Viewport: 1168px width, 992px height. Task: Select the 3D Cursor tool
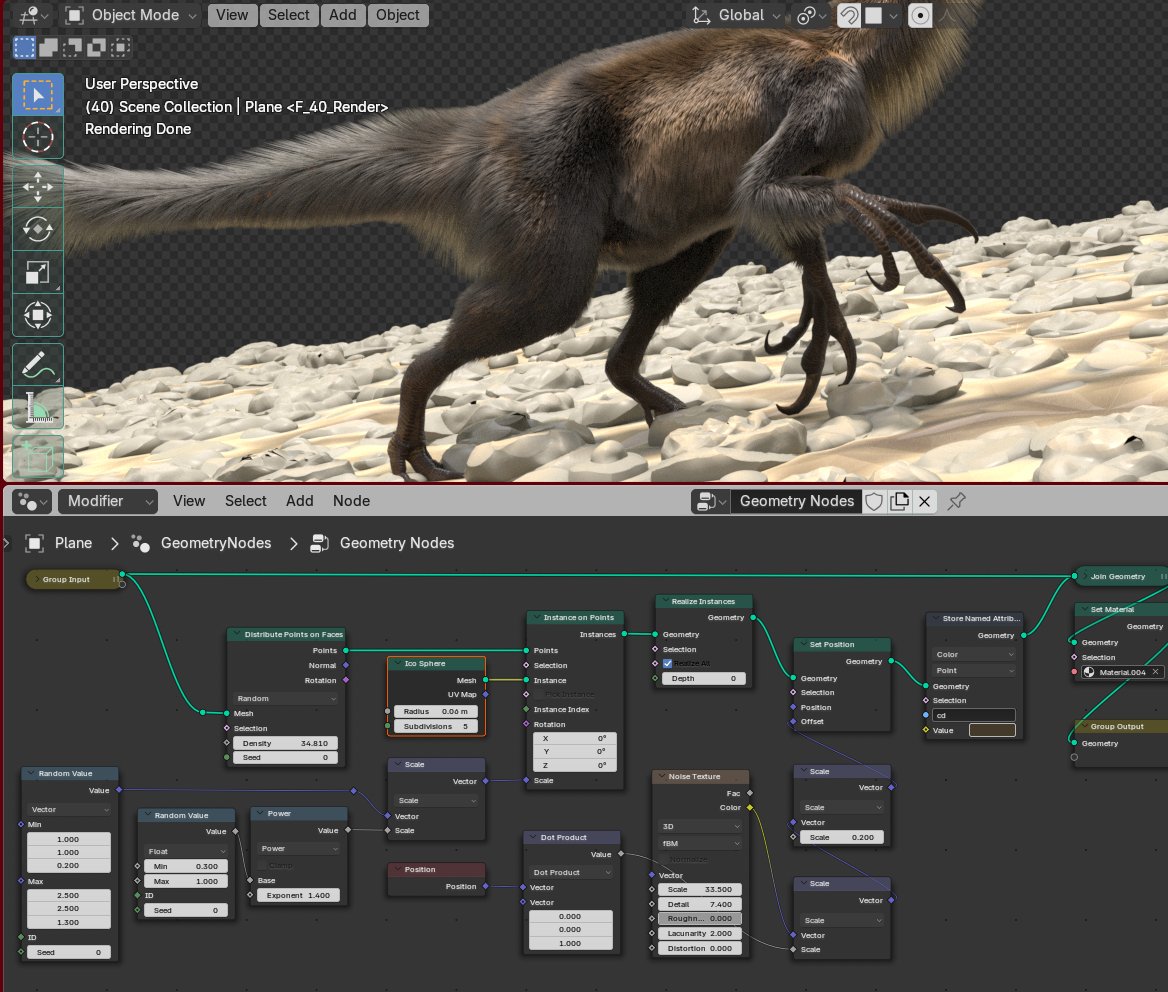38,137
